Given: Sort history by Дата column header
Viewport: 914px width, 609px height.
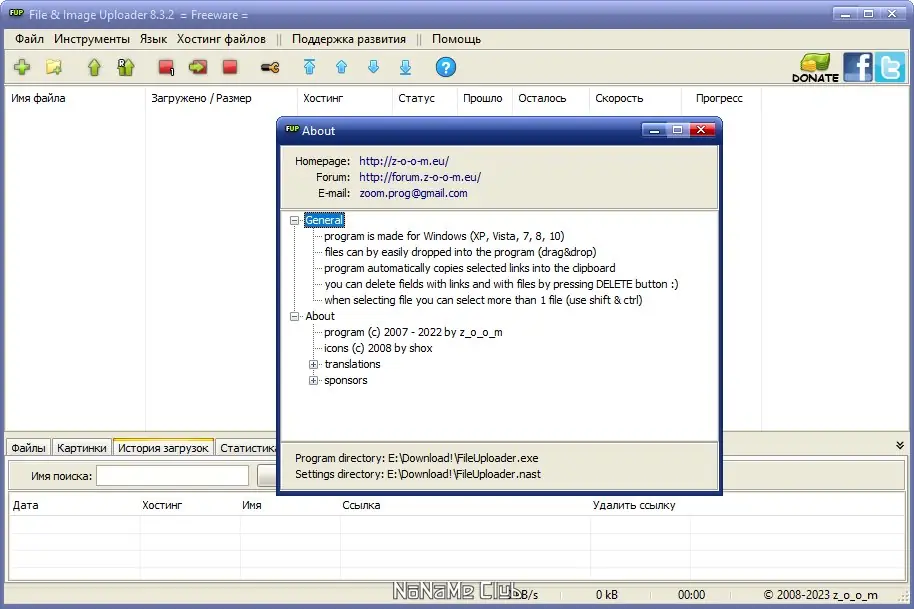Looking at the screenshot, I should point(75,505).
